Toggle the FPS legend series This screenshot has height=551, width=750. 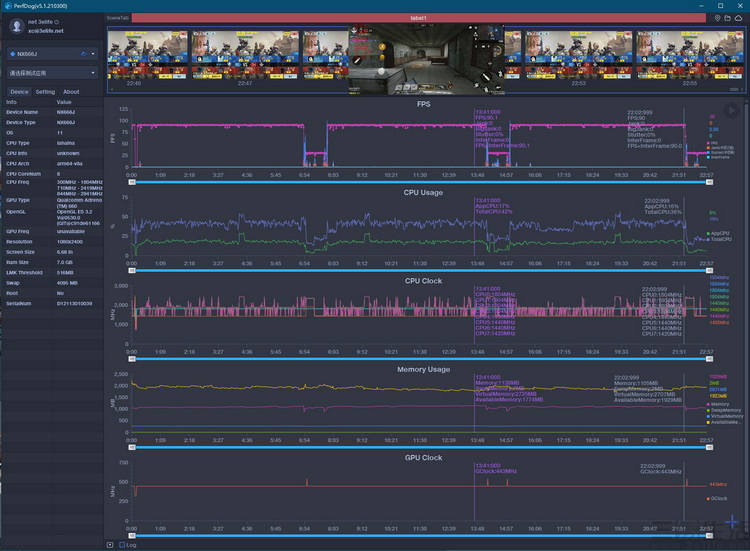(x=712, y=143)
